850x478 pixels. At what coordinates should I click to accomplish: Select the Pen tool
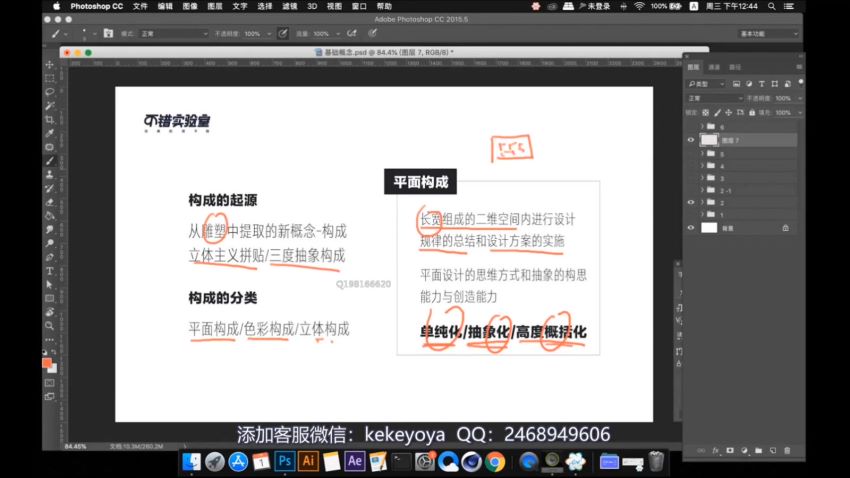click(x=49, y=257)
